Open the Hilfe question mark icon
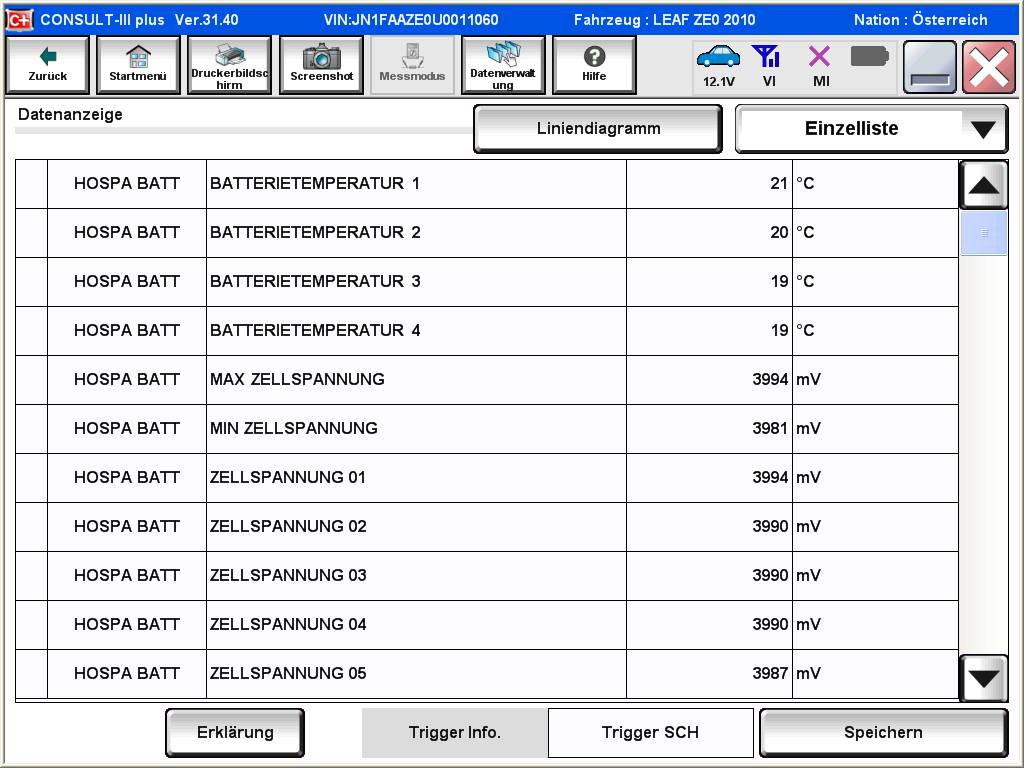The image size is (1024, 768). (594, 58)
